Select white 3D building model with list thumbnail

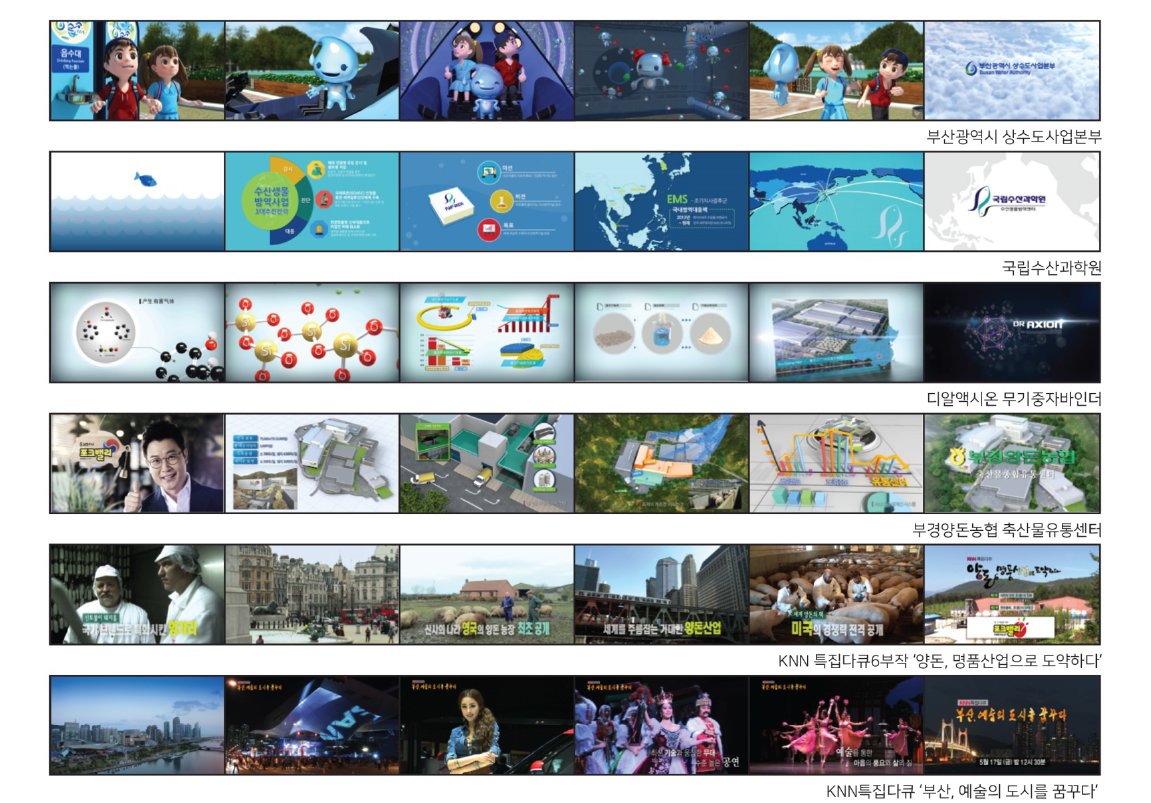point(312,463)
